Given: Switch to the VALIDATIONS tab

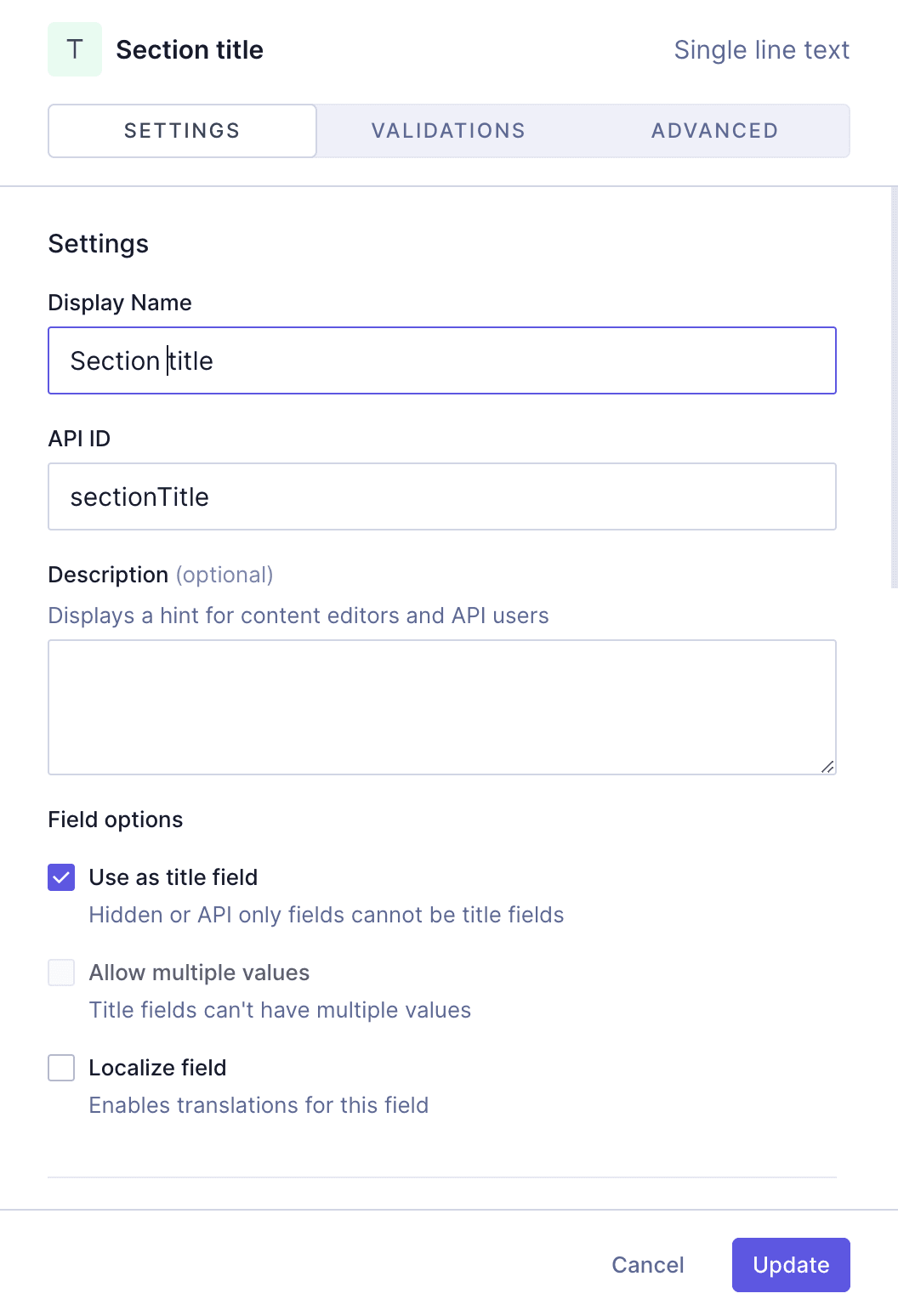Looking at the screenshot, I should point(448,130).
